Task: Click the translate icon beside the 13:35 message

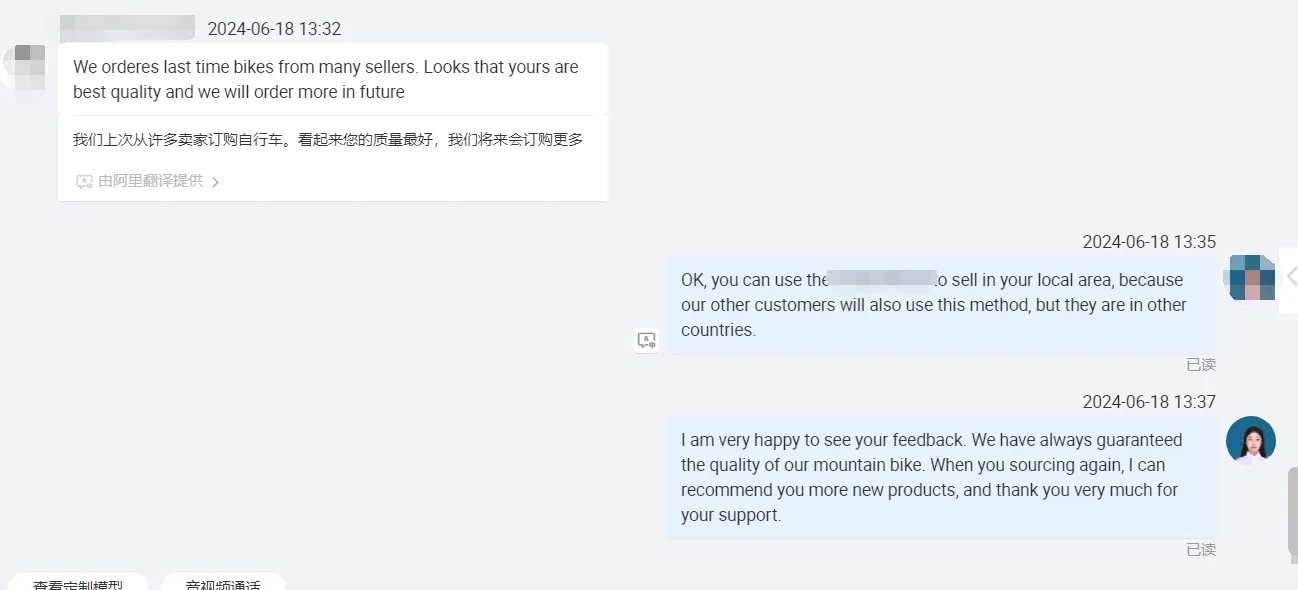Action: tap(646, 341)
